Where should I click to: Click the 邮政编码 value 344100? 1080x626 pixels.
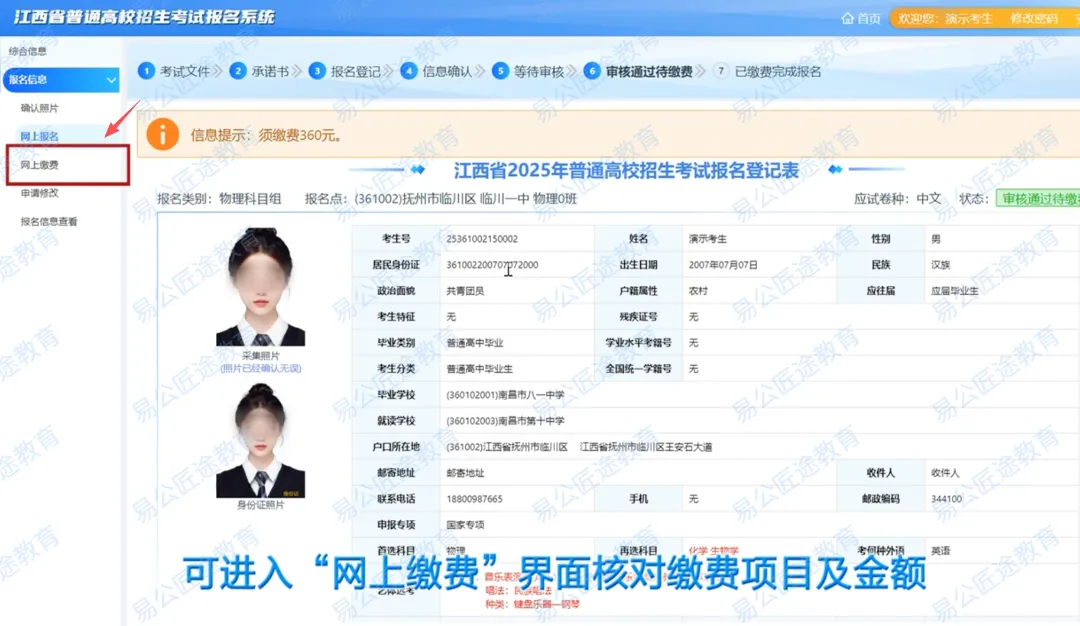coord(946,499)
